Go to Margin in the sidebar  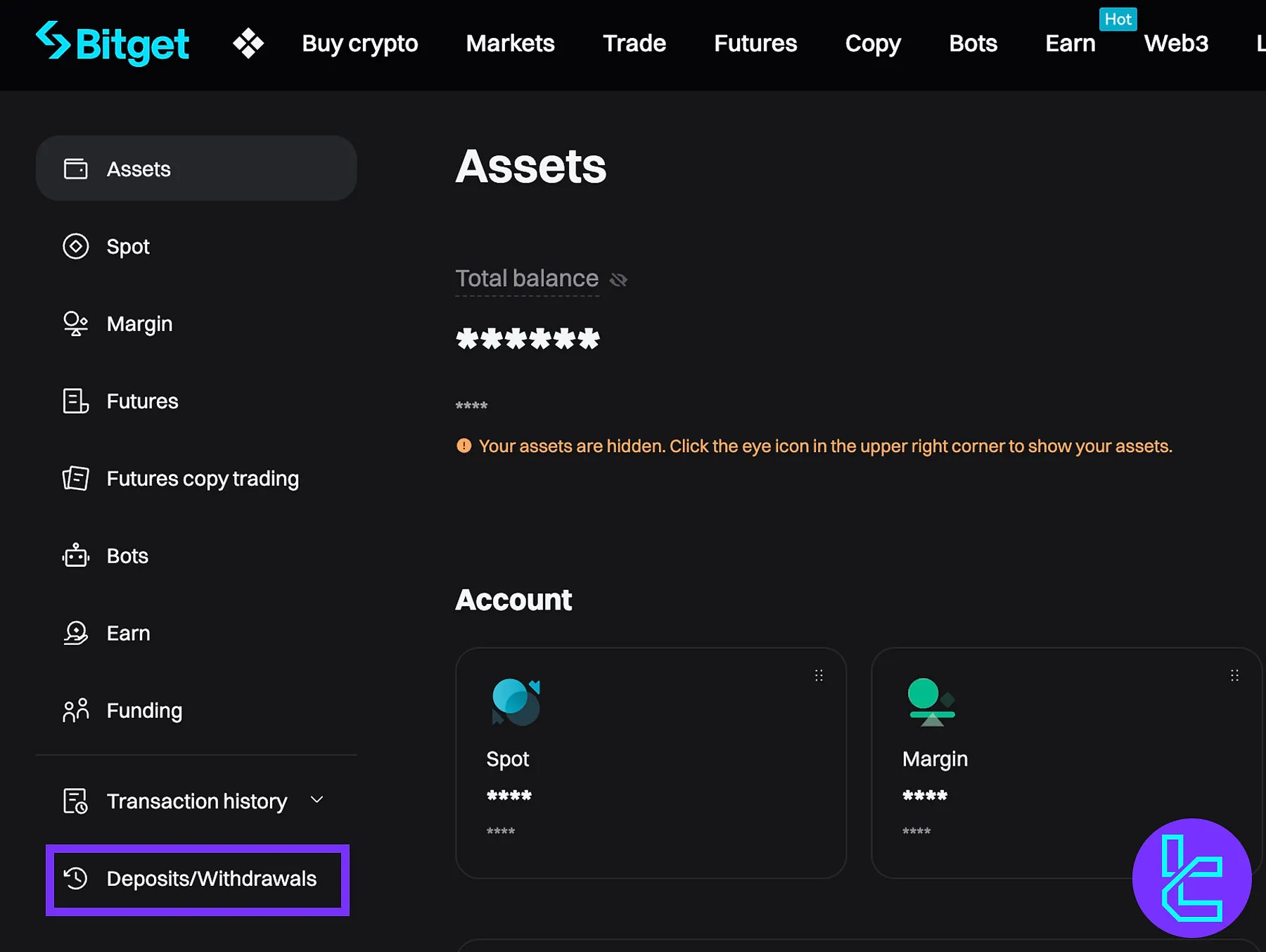tap(139, 324)
